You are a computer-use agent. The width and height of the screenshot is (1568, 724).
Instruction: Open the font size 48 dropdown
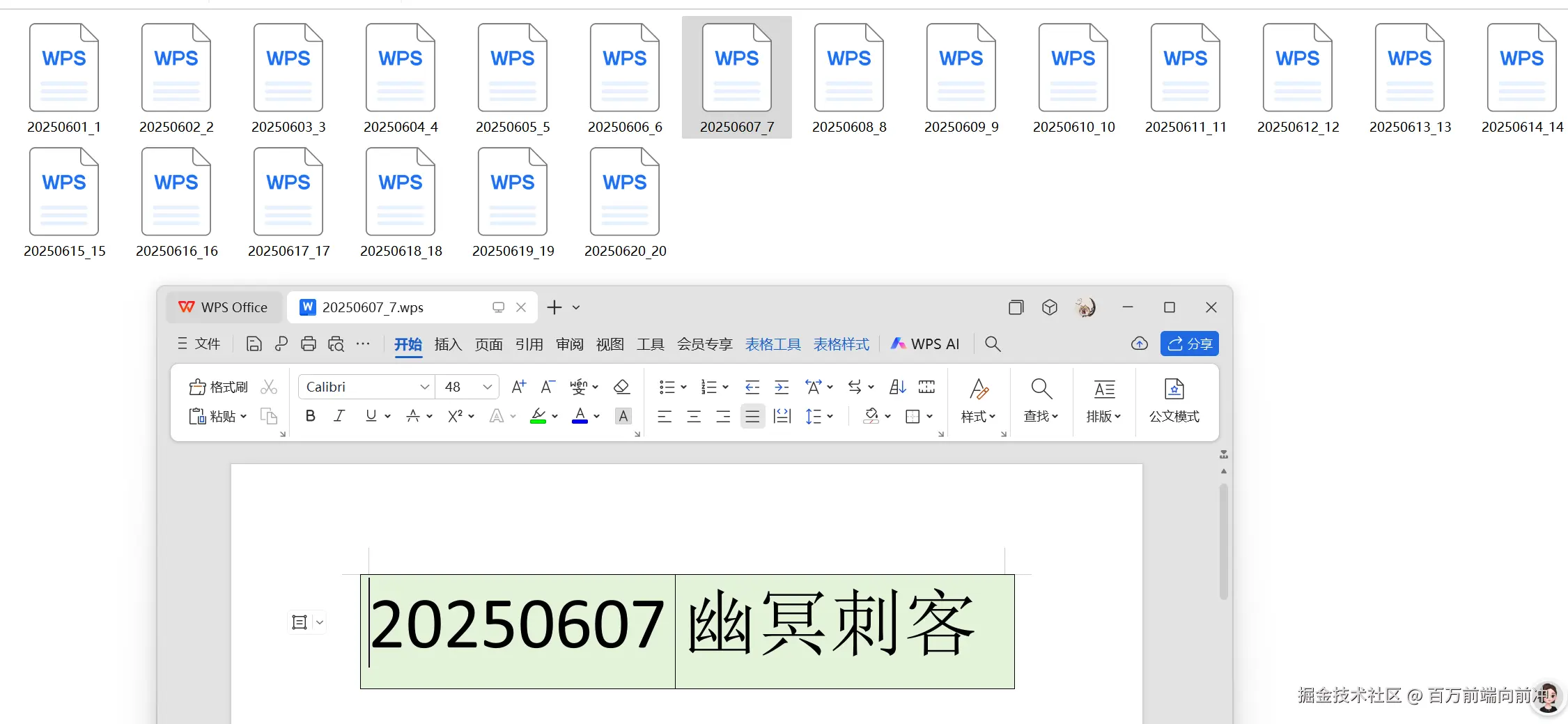pyautogui.click(x=487, y=387)
